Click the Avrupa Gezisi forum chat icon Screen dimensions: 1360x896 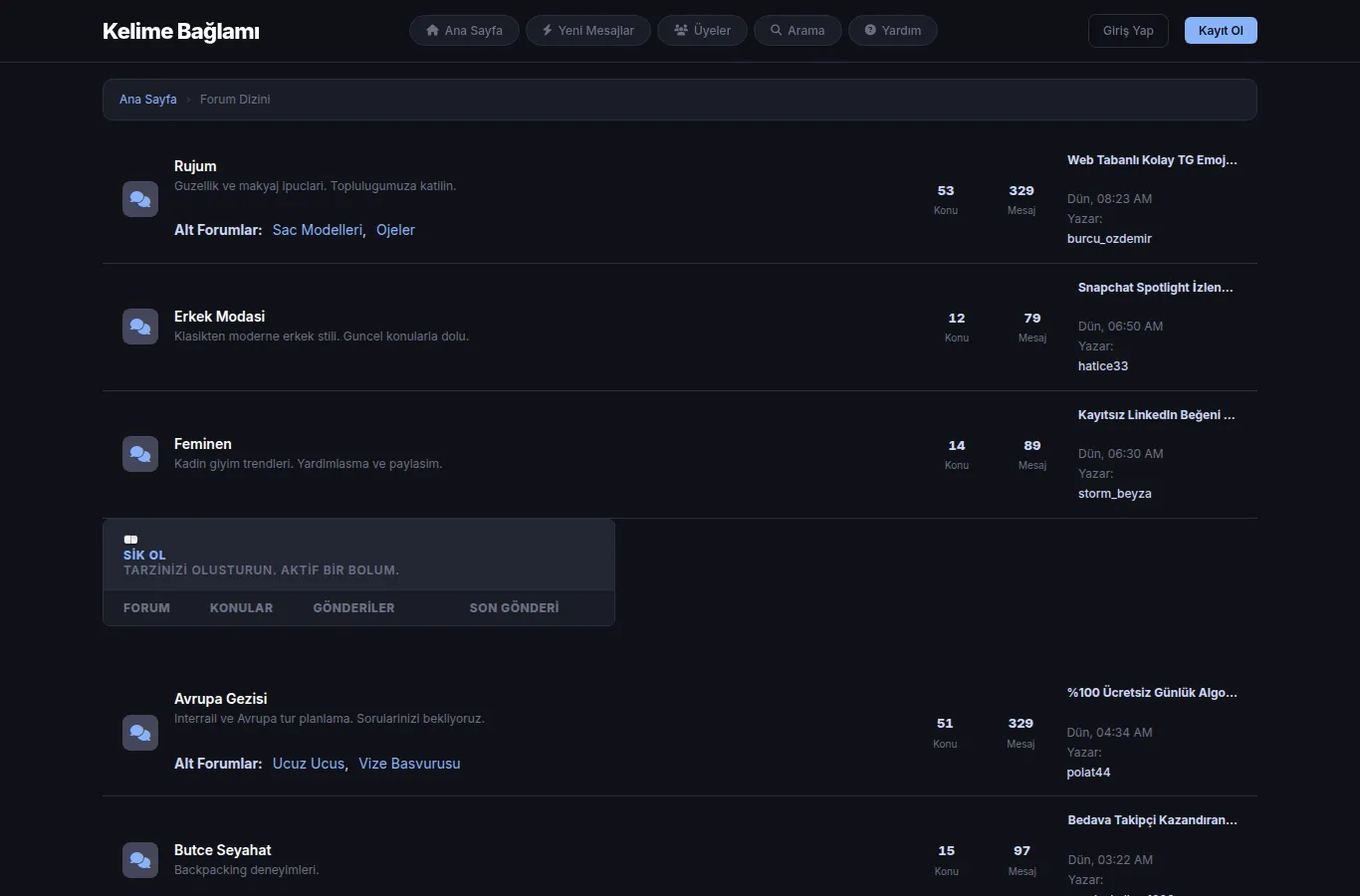coord(140,733)
